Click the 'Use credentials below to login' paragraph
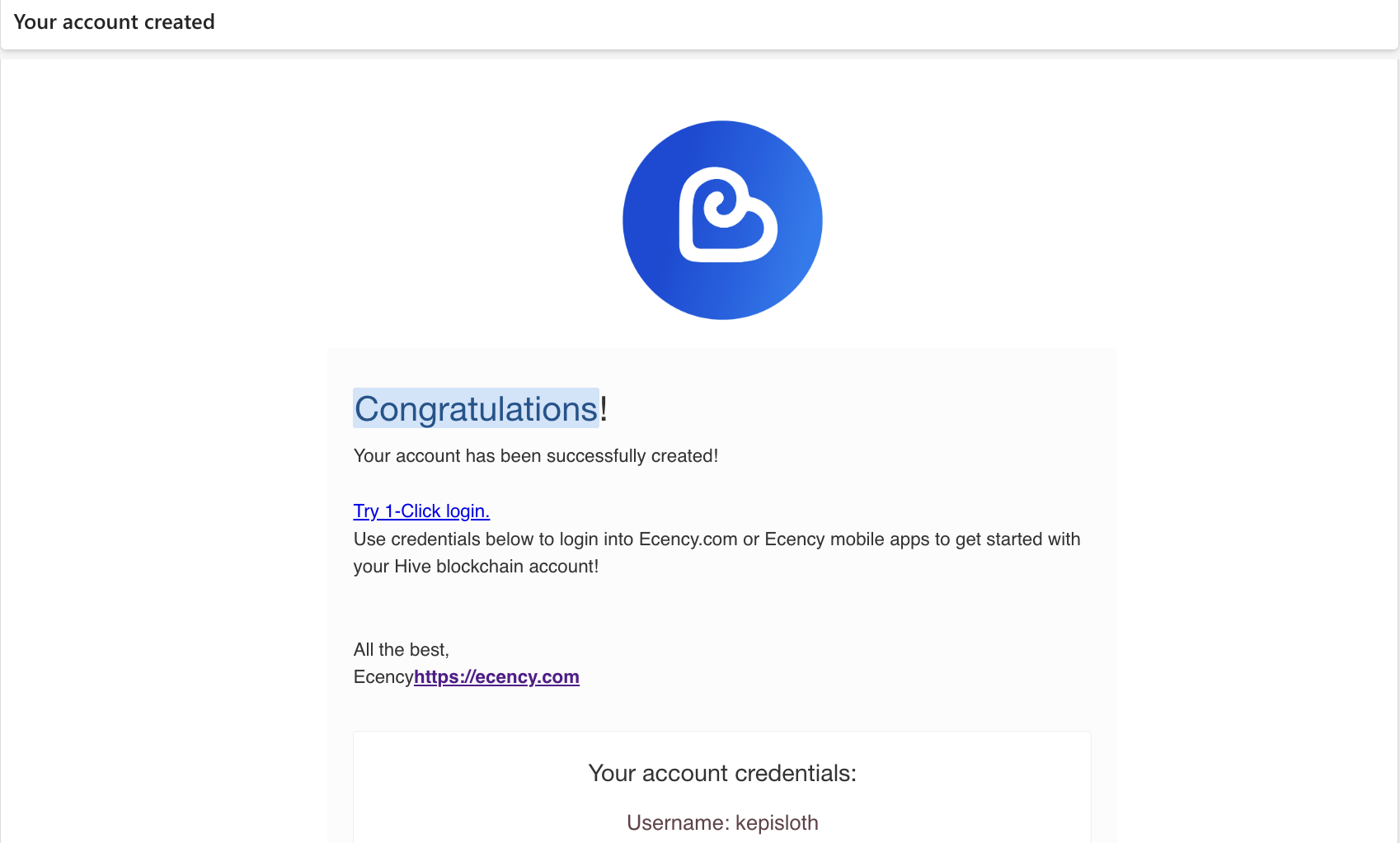The height and width of the screenshot is (843, 1400). (717, 553)
